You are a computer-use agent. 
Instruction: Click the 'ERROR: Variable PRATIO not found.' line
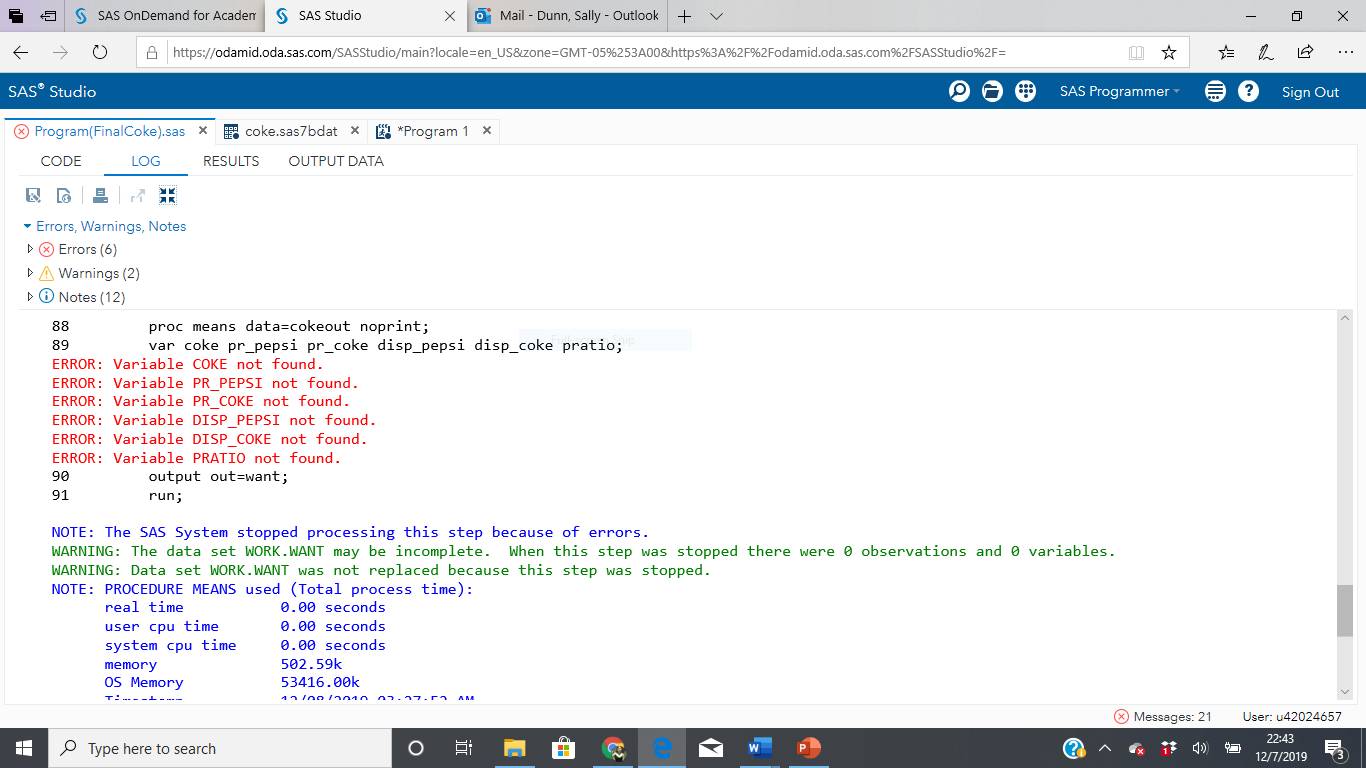pos(196,458)
